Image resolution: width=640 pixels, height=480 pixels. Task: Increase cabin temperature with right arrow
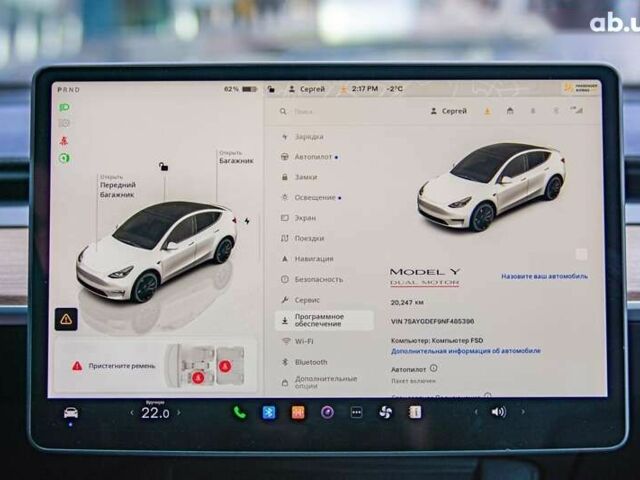pos(179,413)
